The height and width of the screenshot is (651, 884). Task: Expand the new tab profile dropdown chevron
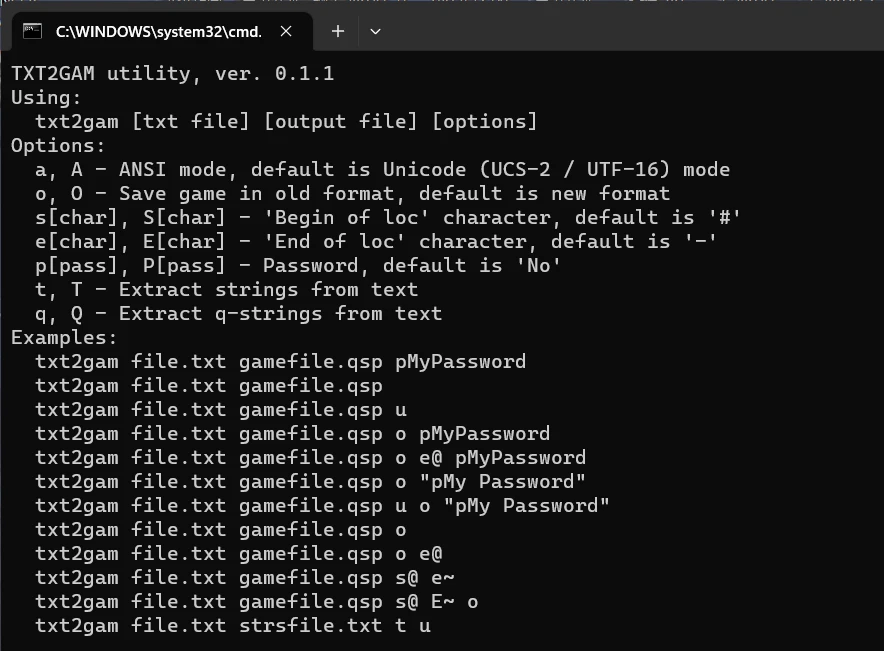(x=375, y=31)
